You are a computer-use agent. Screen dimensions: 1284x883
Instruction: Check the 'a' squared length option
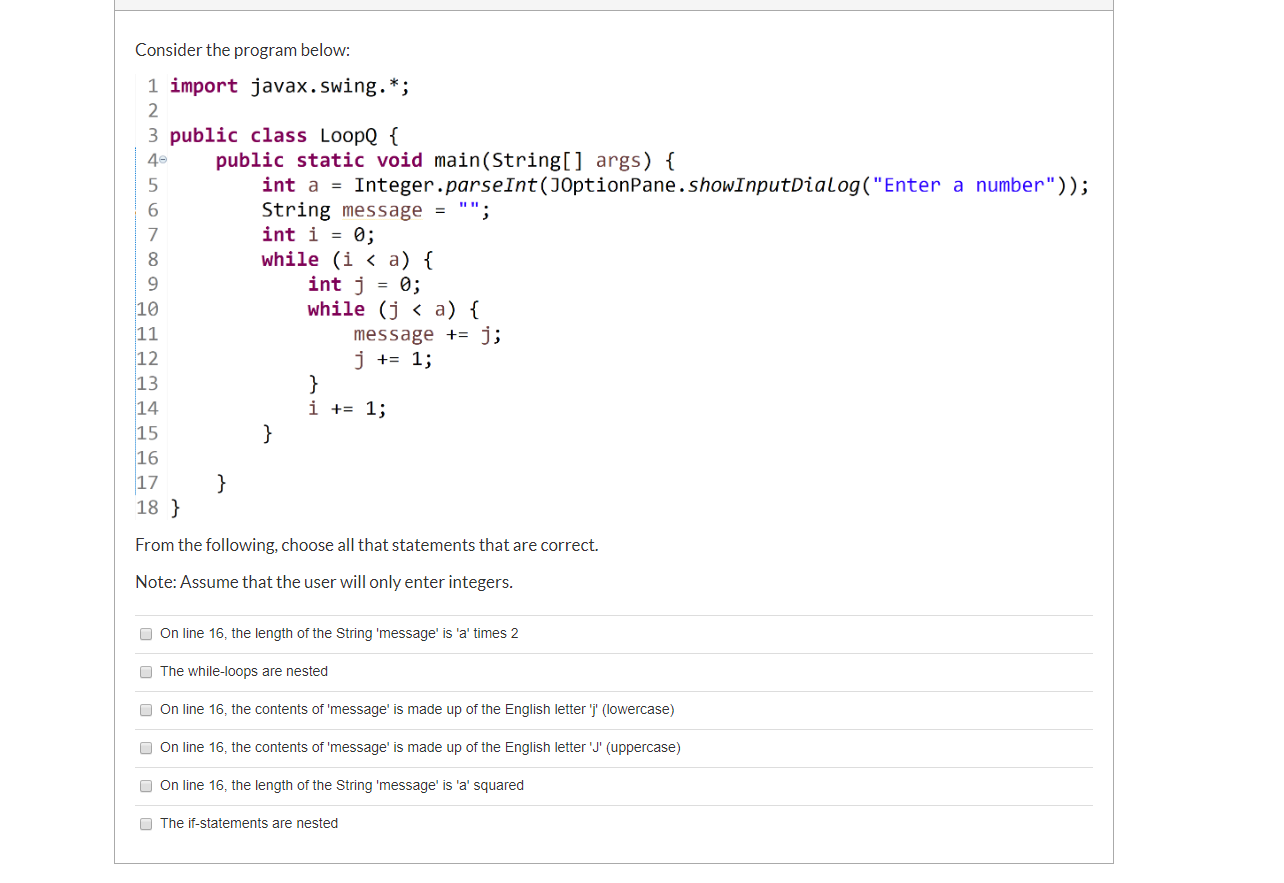[146, 785]
